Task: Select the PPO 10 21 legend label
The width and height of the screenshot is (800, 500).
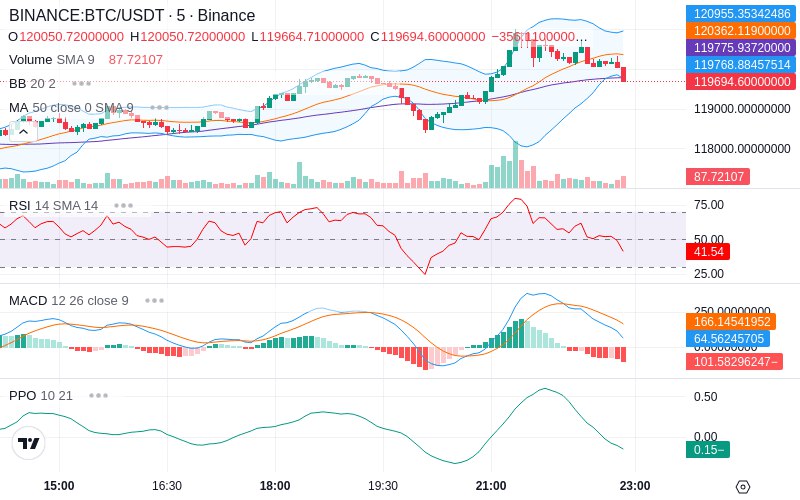Action: click(41, 395)
